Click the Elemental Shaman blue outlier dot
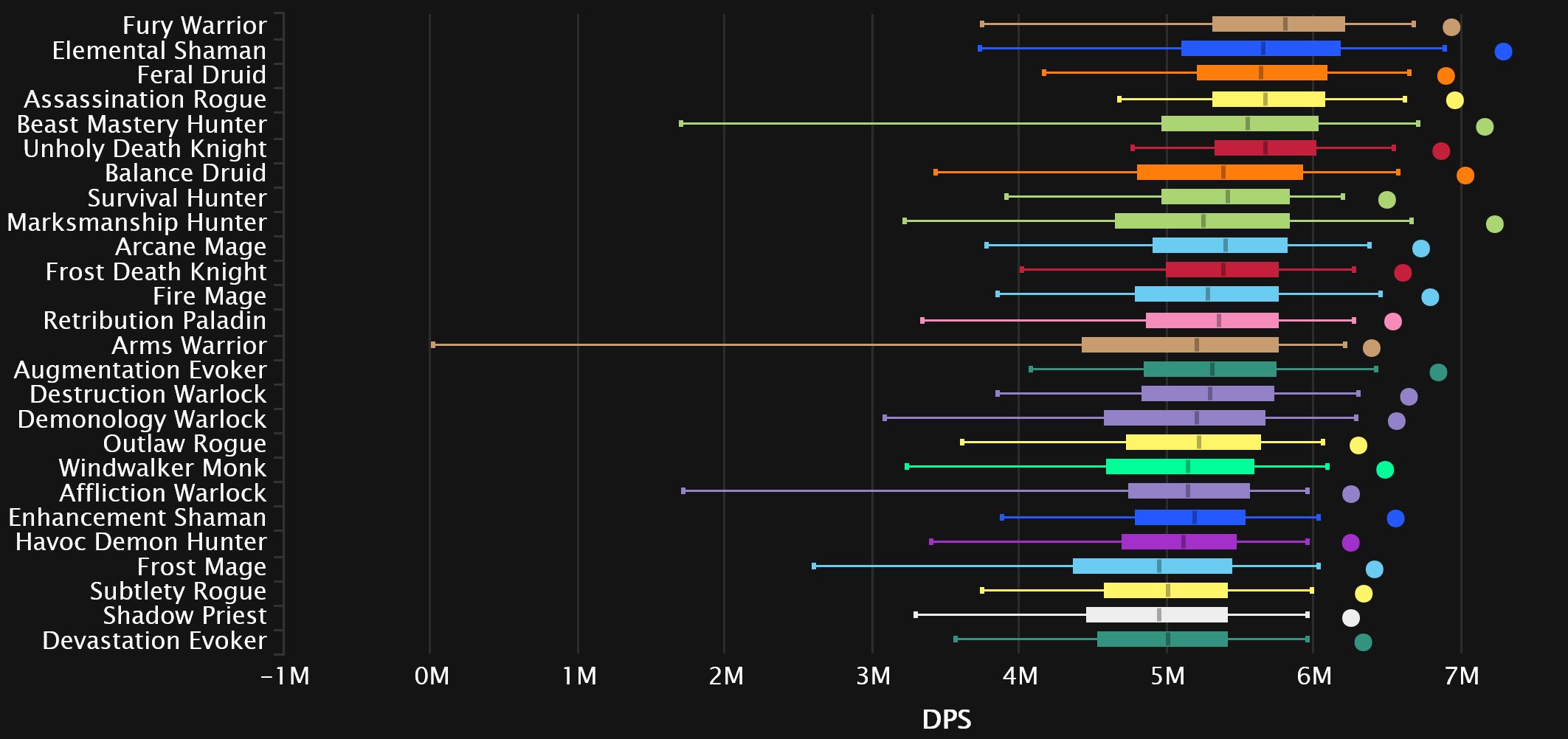The height and width of the screenshot is (739, 1568). point(1502,52)
